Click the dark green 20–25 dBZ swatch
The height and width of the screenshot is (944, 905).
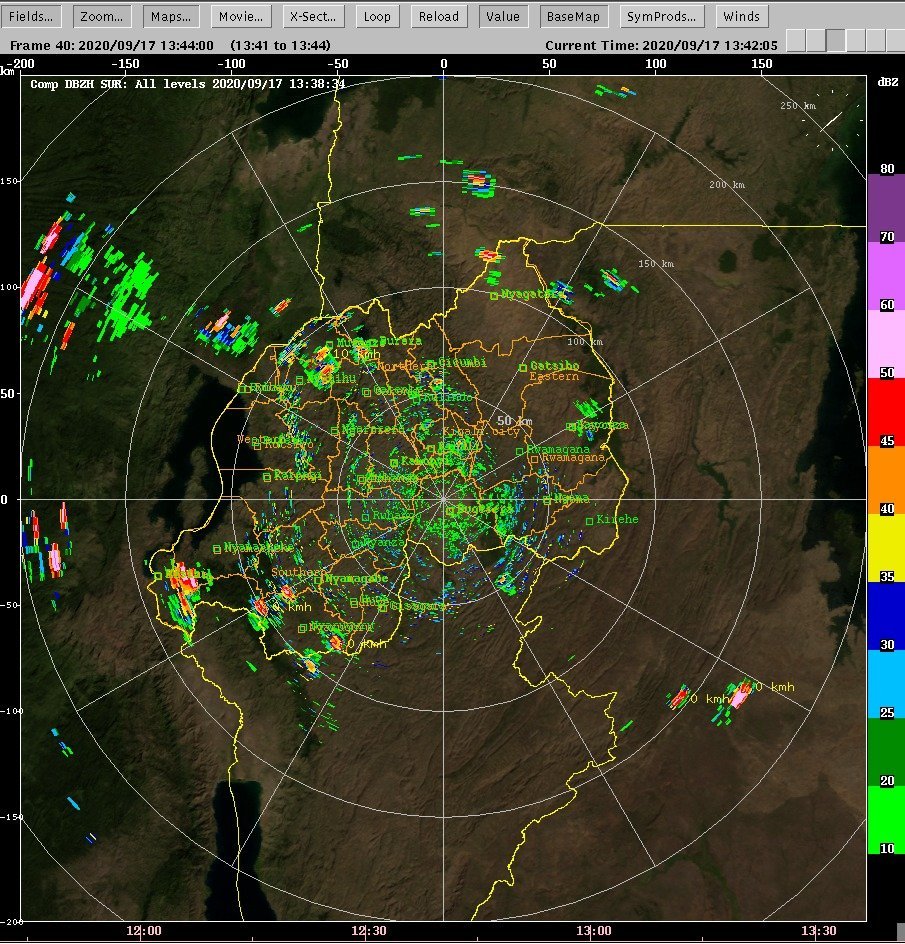click(x=886, y=752)
